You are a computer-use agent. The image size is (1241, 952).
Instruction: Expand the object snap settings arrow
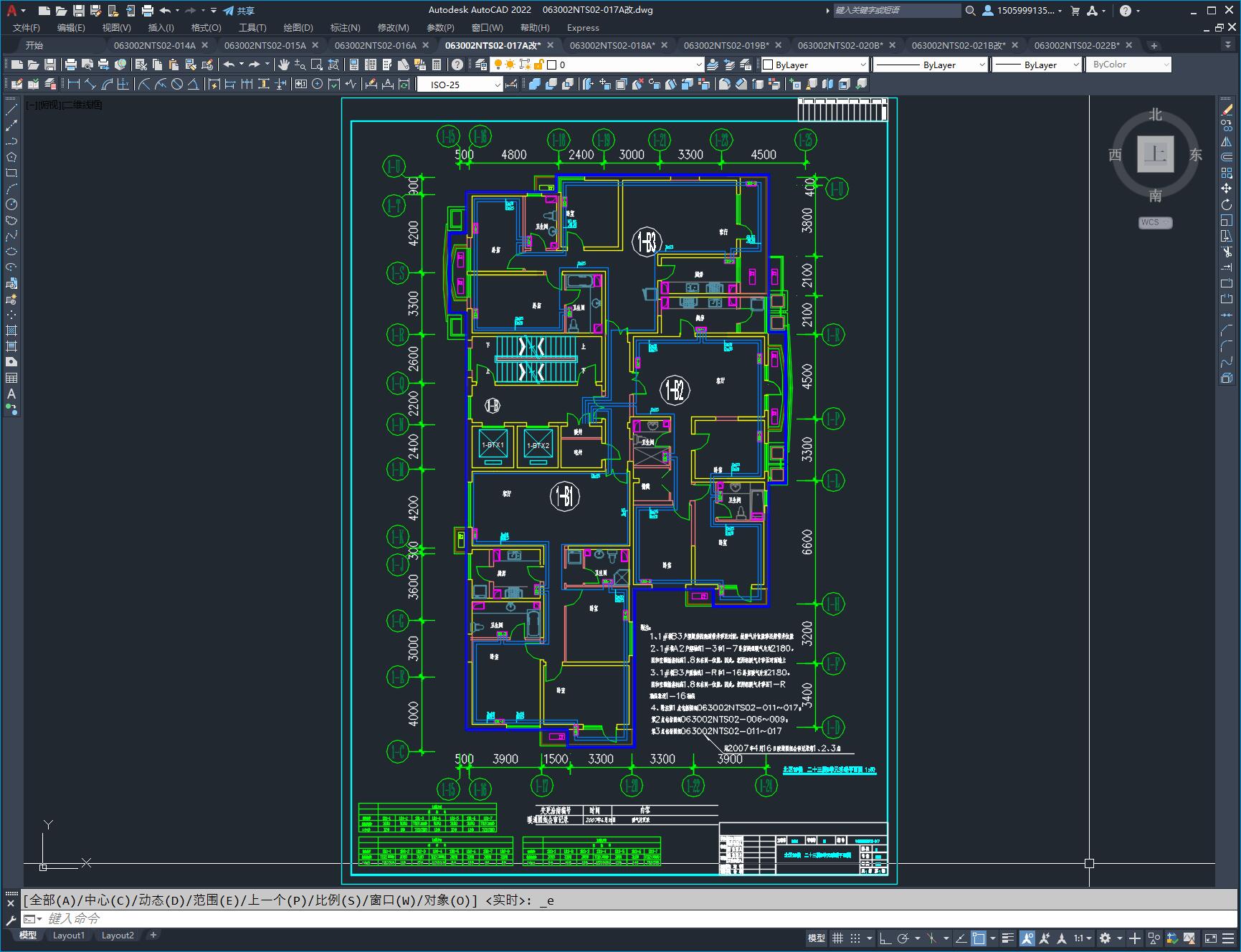[993, 938]
